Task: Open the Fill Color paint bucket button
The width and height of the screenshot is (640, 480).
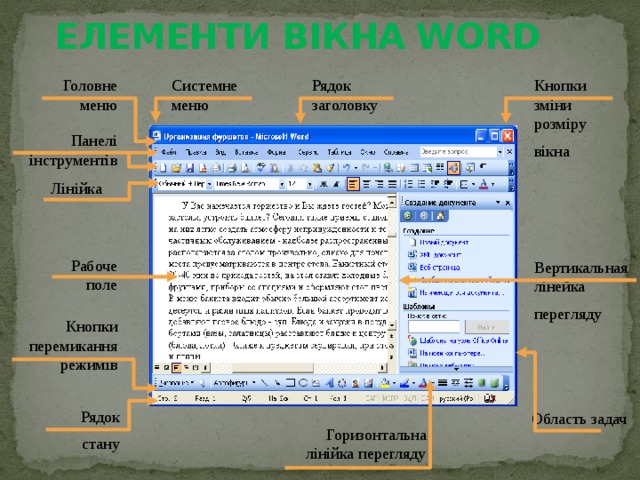Action: click(x=385, y=383)
